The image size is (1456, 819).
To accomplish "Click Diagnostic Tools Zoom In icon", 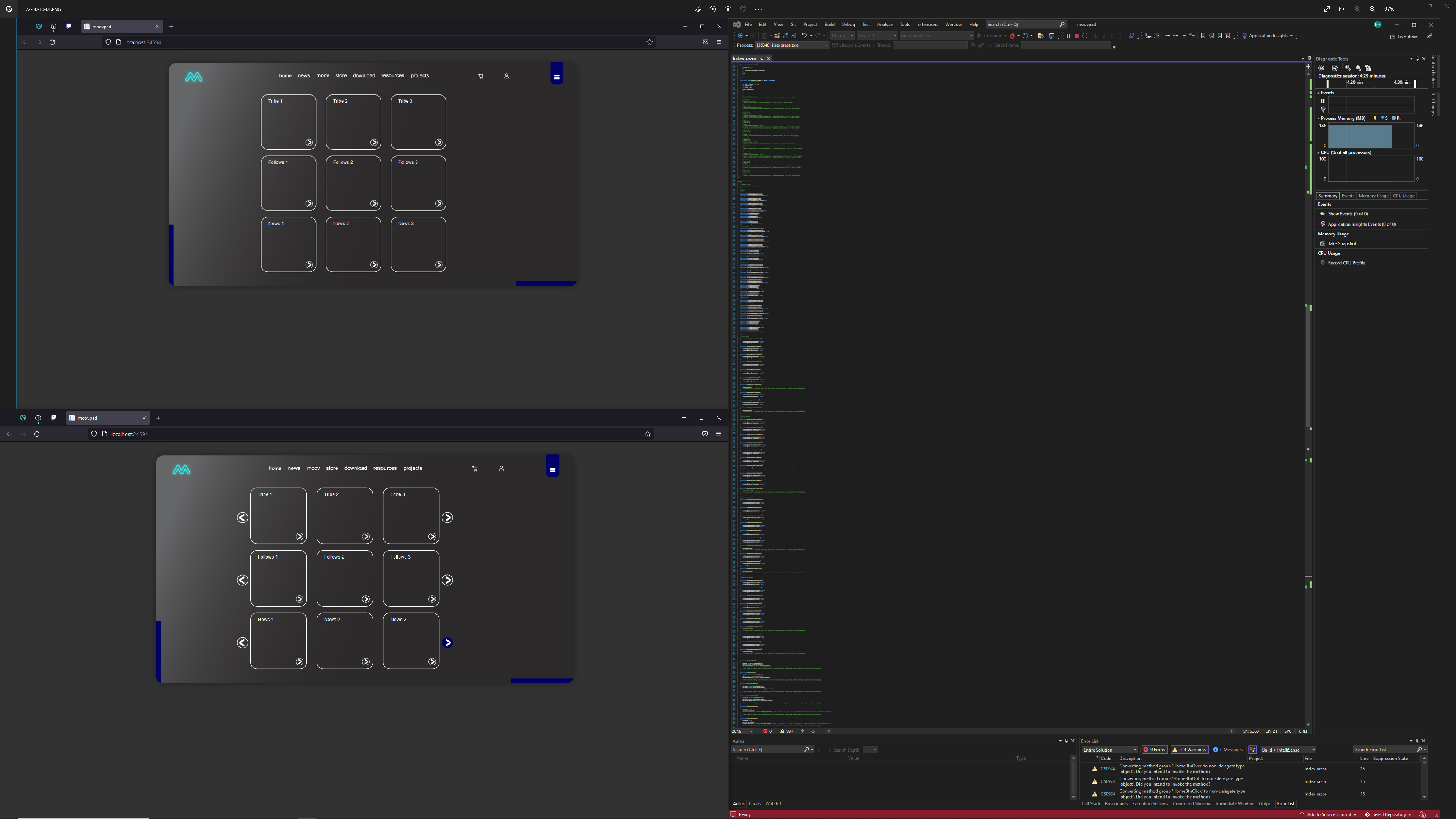I will 1348,68.
